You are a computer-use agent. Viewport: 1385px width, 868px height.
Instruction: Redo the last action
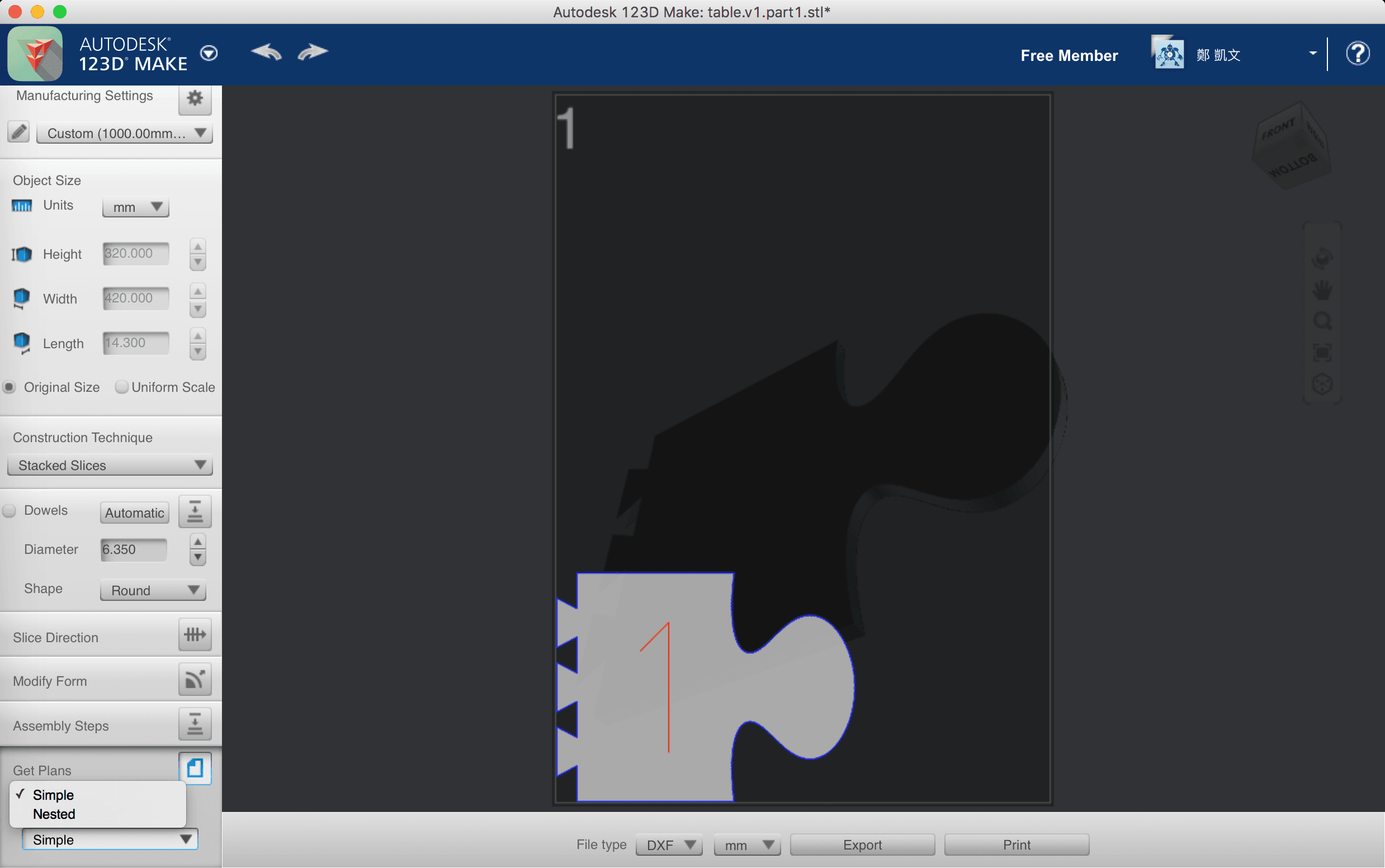point(313,52)
